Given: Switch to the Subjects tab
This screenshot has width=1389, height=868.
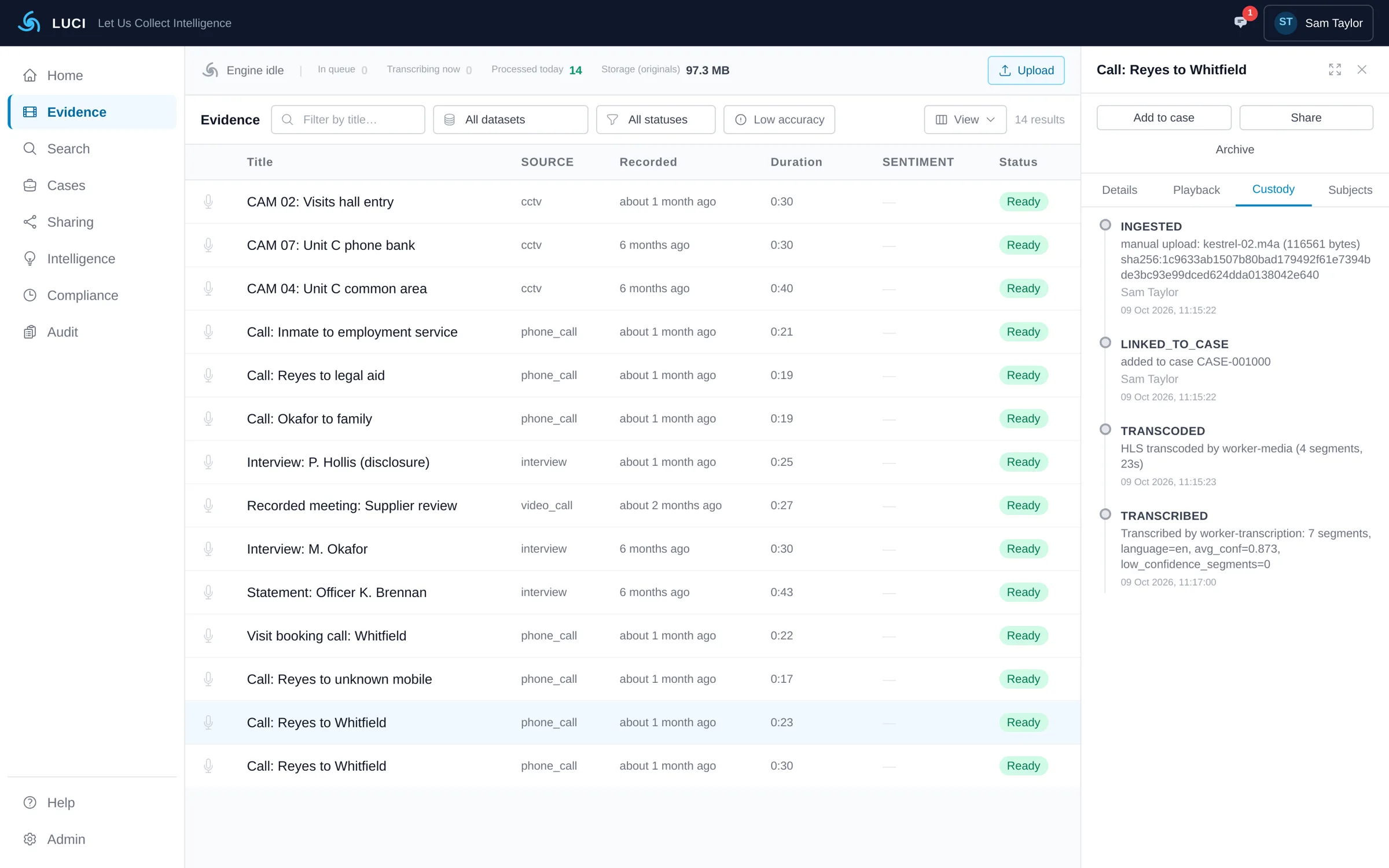Looking at the screenshot, I should [x=1350, y=190].
